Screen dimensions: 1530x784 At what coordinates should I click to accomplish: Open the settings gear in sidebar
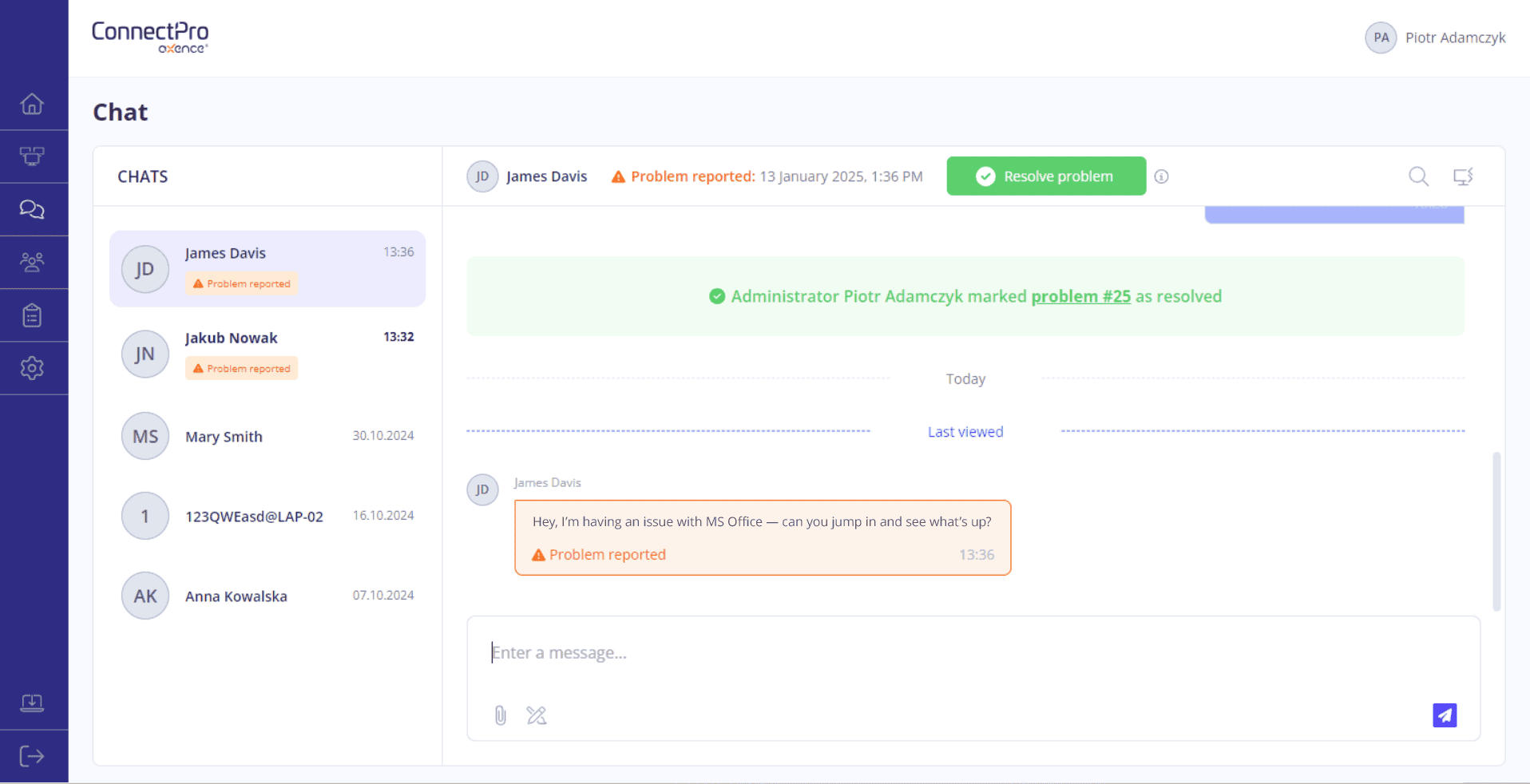(32, 368)
